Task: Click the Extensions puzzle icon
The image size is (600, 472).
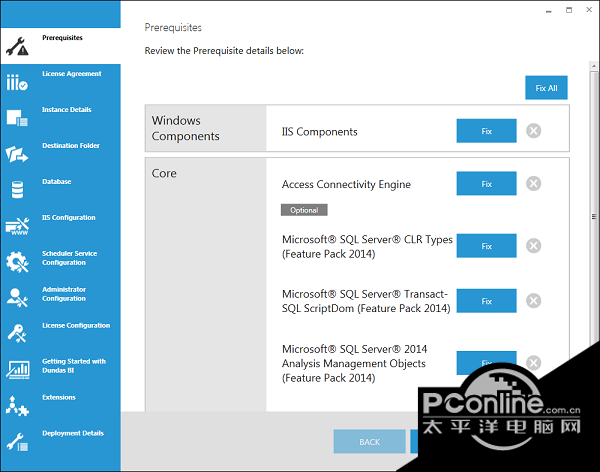Action: click(17, 406)
